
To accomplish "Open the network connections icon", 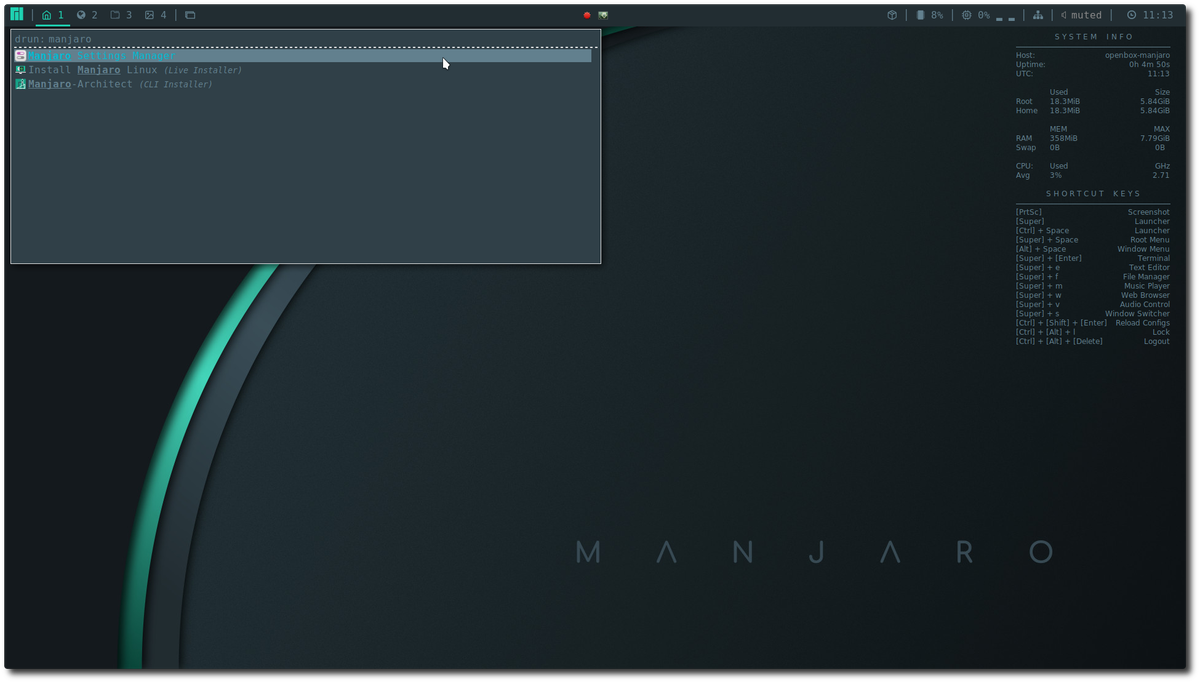I will pyautogui.click(x=1038, y=15).
